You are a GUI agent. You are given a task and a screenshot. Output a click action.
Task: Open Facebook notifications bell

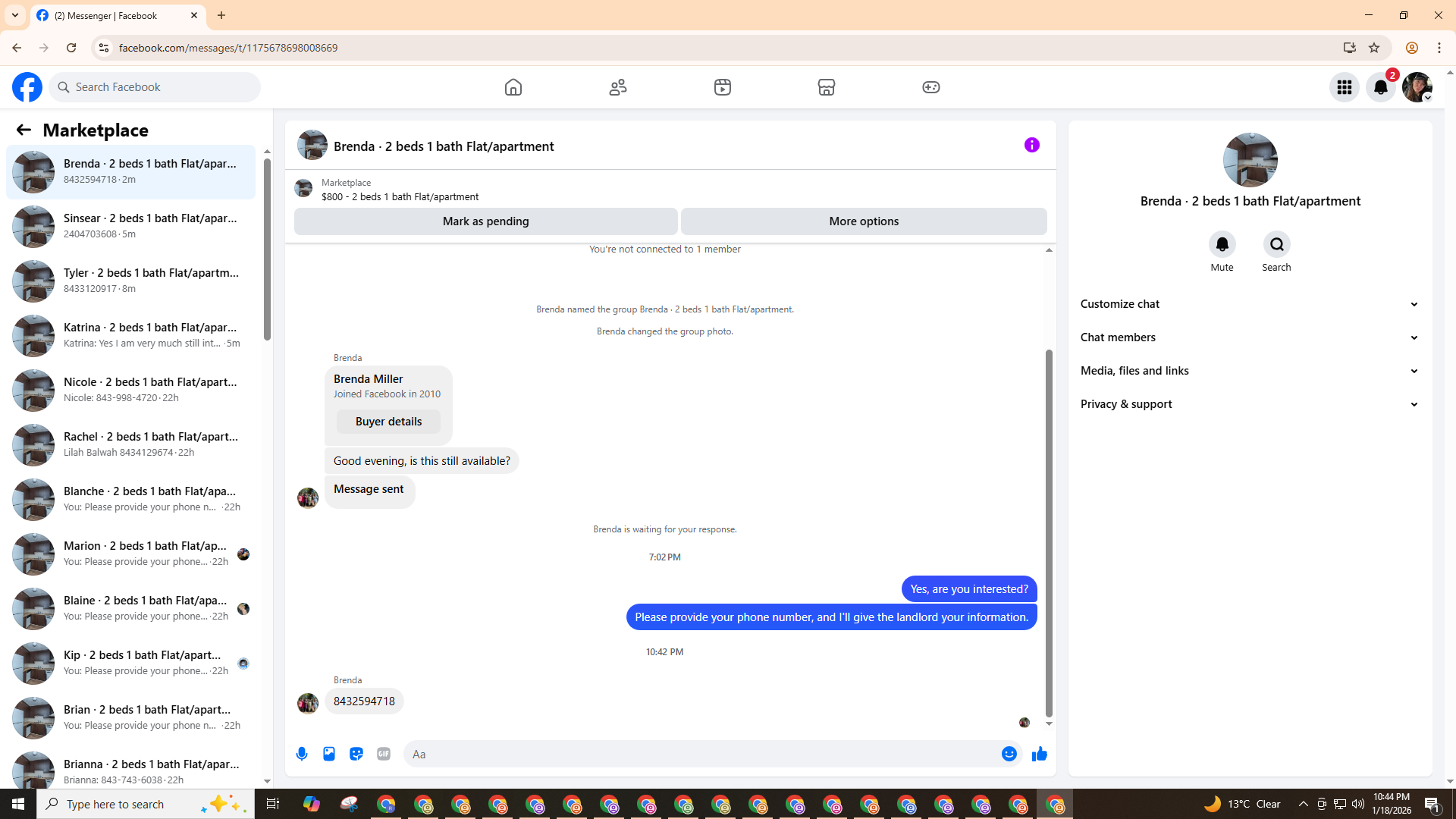(1381, 87)
